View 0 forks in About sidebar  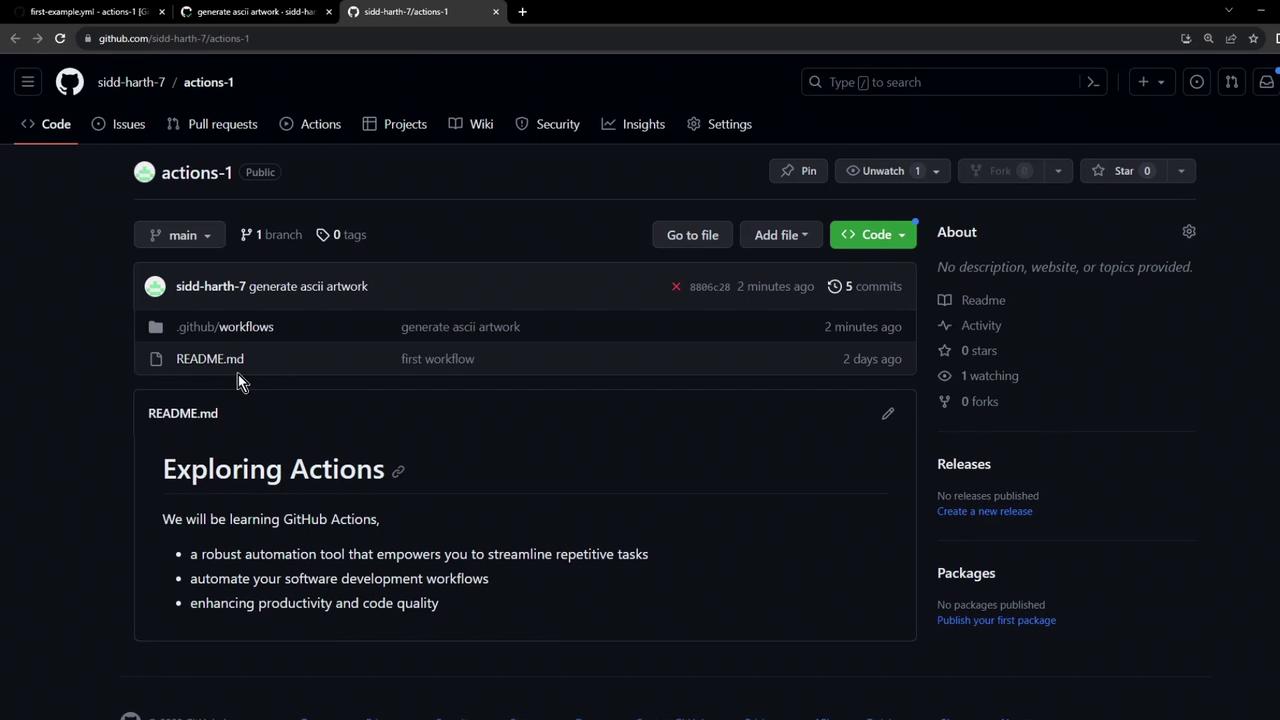point(968,402)
